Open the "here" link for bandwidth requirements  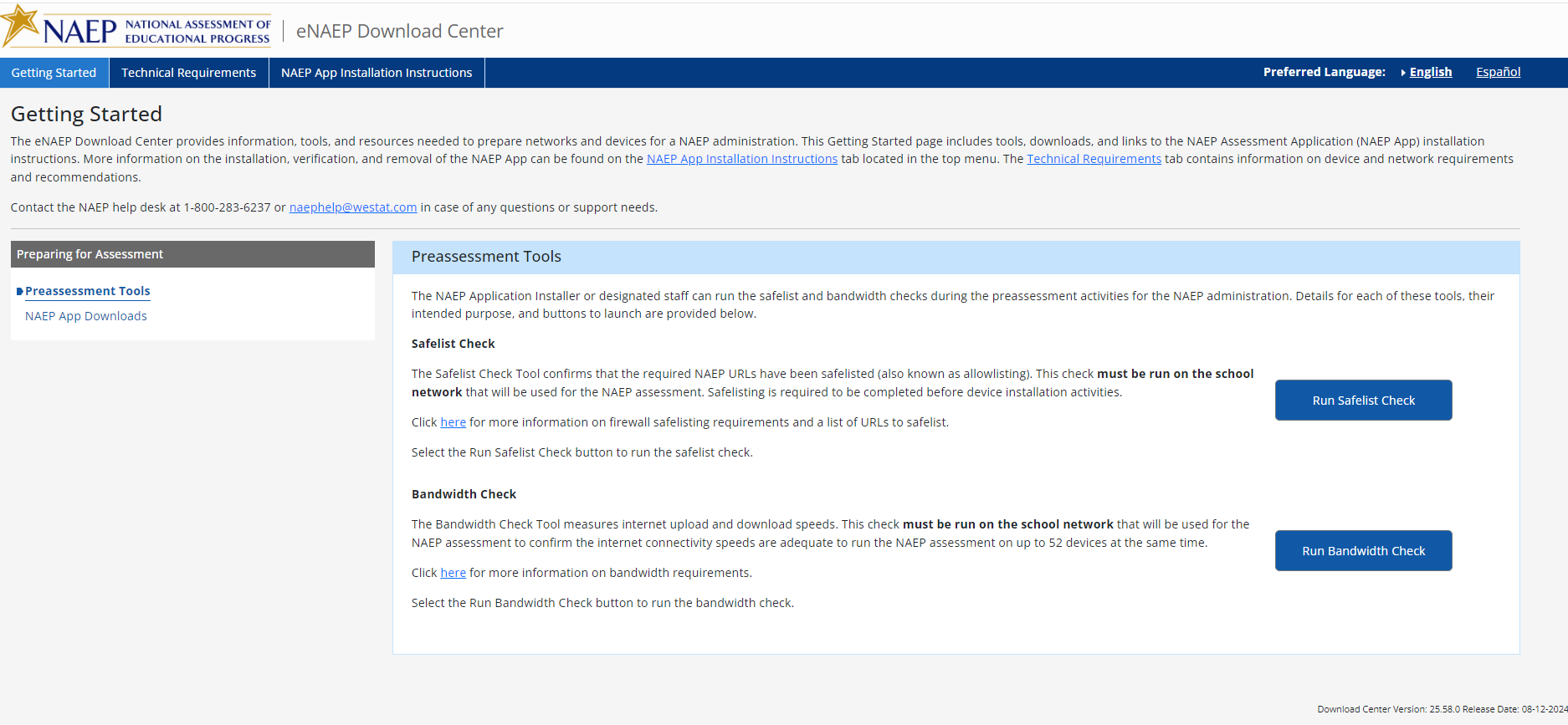coord(453,573)
